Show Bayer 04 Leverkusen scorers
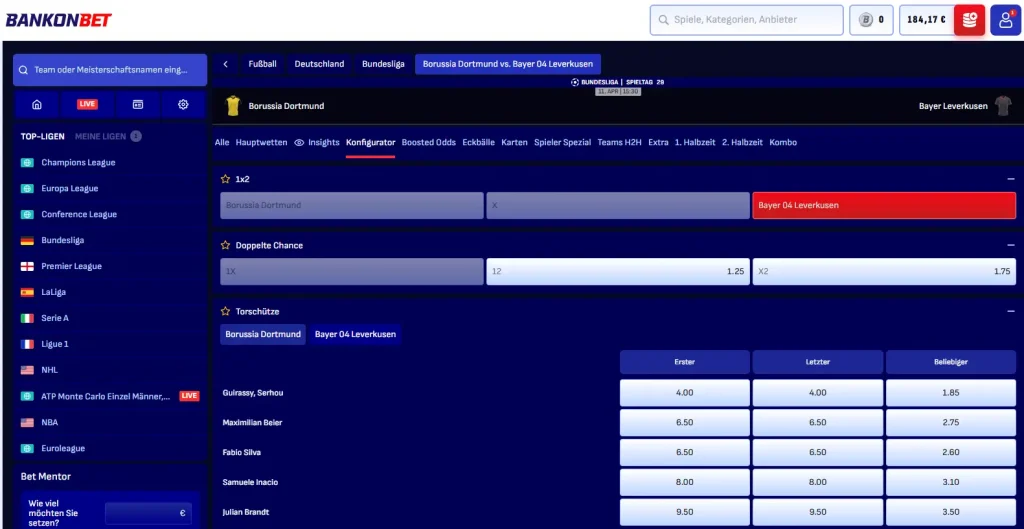The width and height of the screenshot is (1024, 529). click(355, 334)
